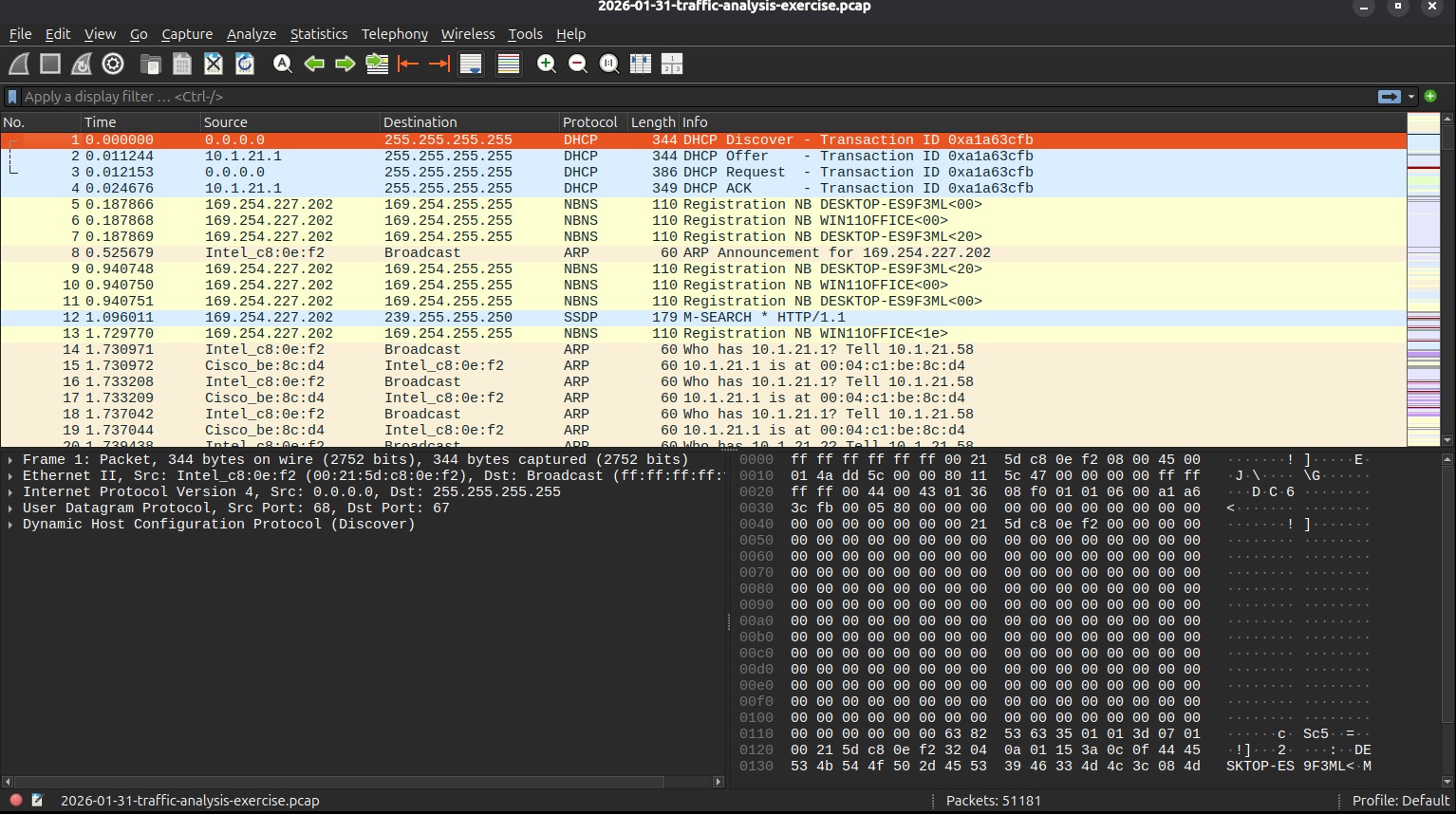Go forward in packet history

click(345, 64)
